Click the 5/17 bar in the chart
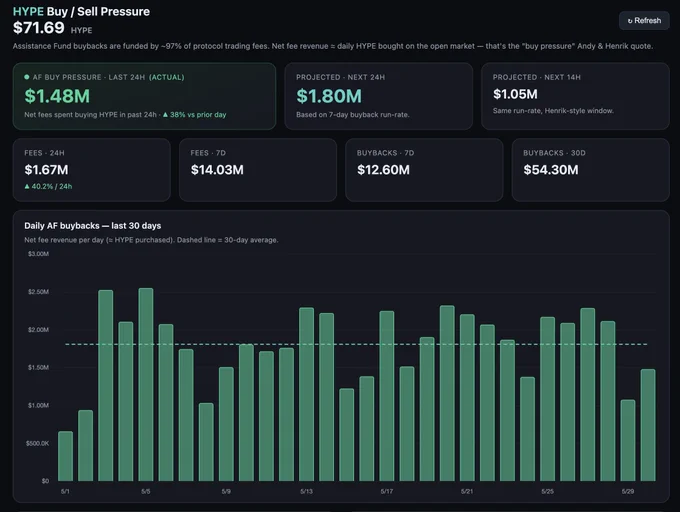Screen dimensions: 680x512 pos(387,396)
